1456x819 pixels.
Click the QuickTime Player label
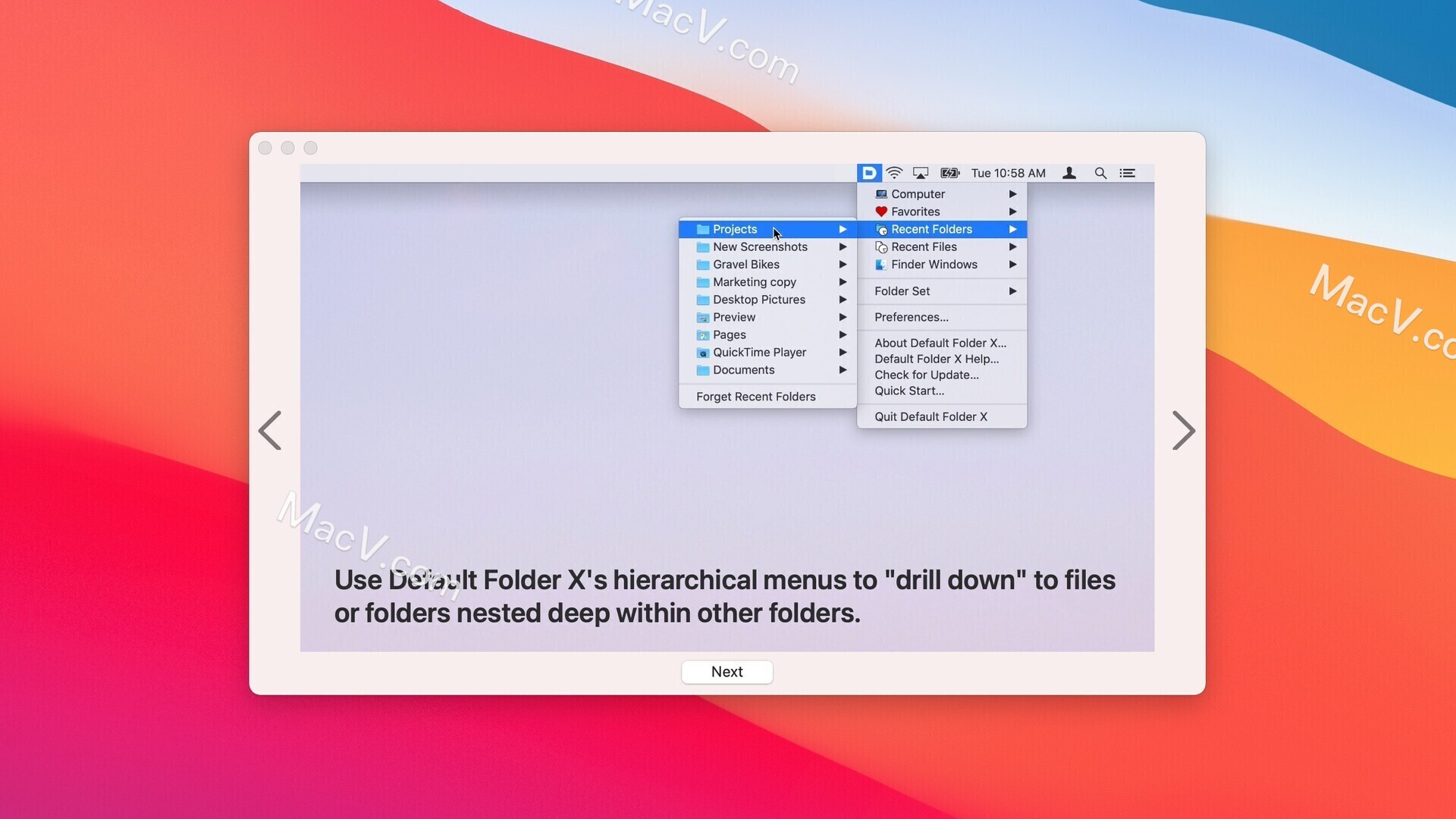759,353
